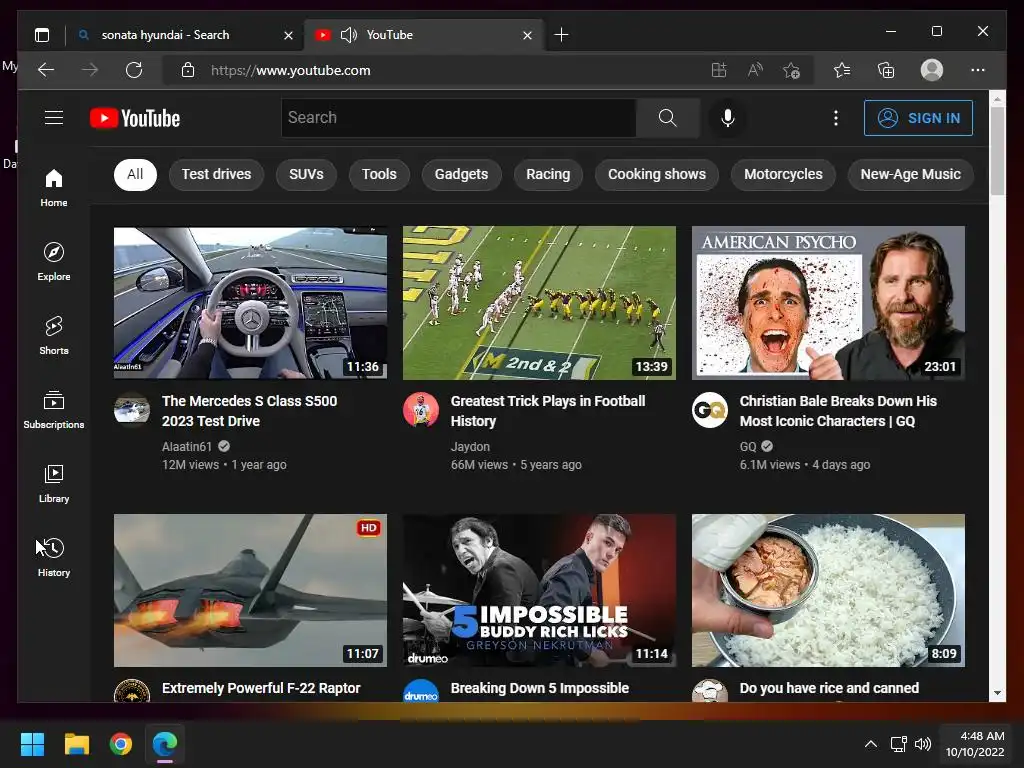Open Edge Settings and more menu

(x=978, y=70)
